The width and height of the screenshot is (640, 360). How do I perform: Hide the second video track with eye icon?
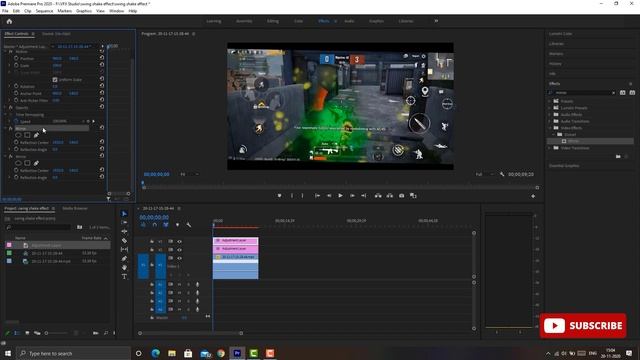pyautogui.click(x=179, y=249)
